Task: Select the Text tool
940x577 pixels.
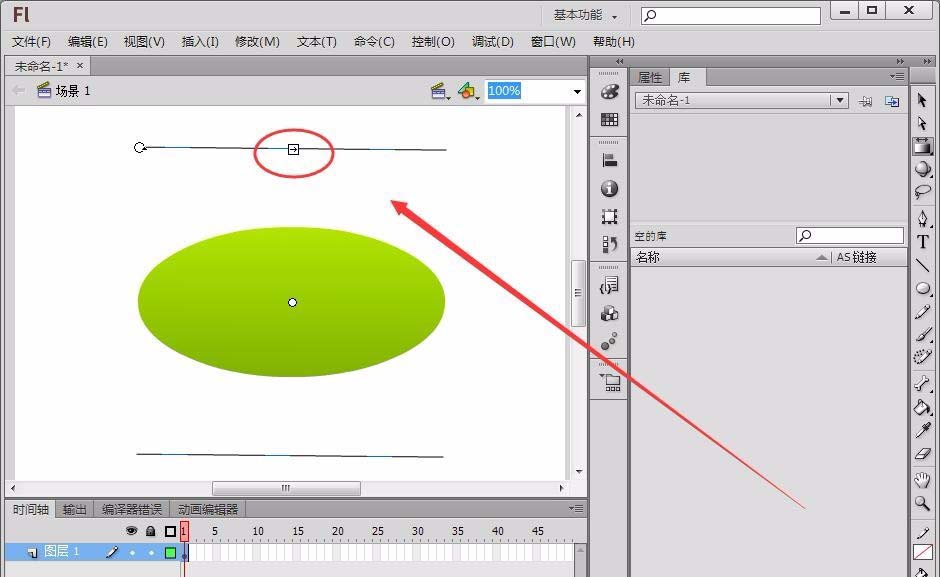Action: (922, 242)
